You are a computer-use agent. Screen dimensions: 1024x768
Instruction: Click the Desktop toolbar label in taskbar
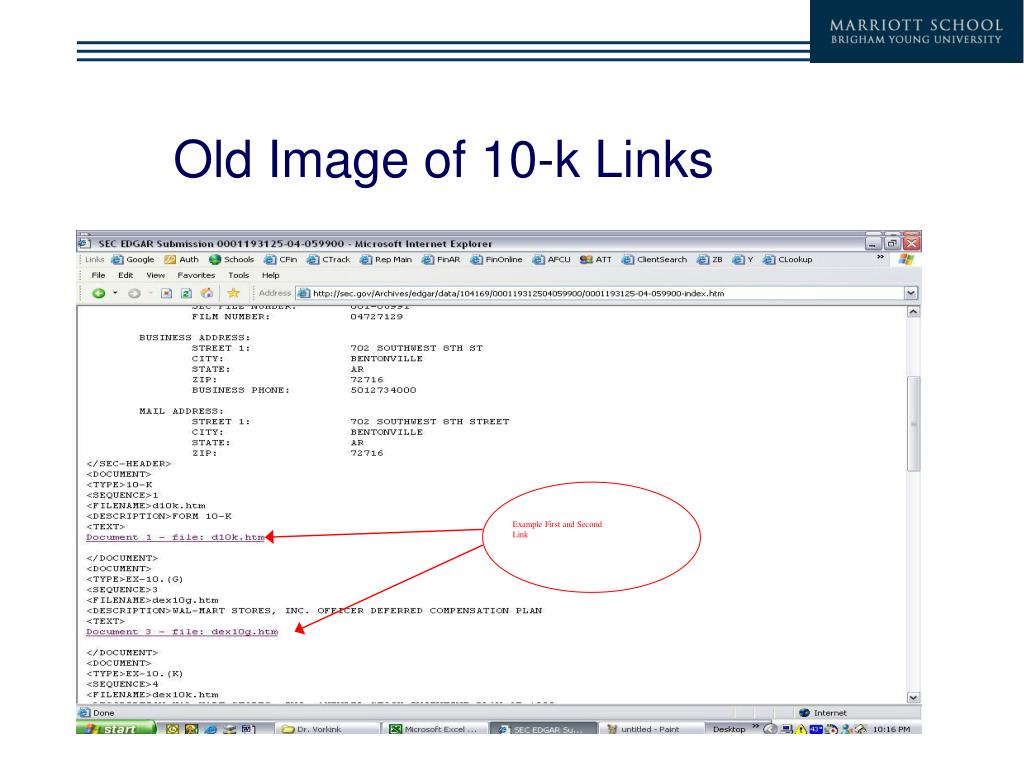[729, 729]
